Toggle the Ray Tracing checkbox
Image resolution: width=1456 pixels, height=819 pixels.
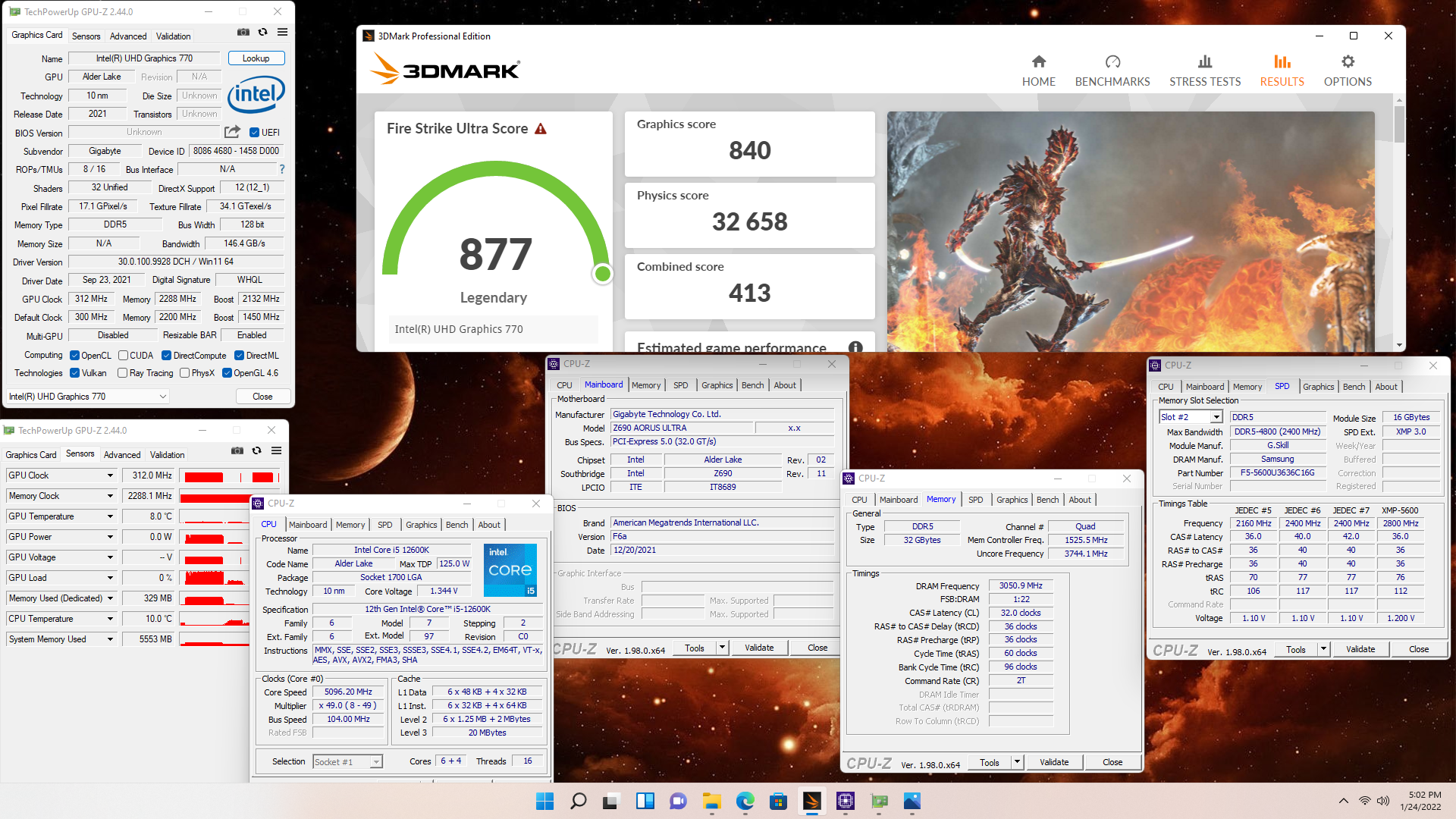click(x=122, y=373)
